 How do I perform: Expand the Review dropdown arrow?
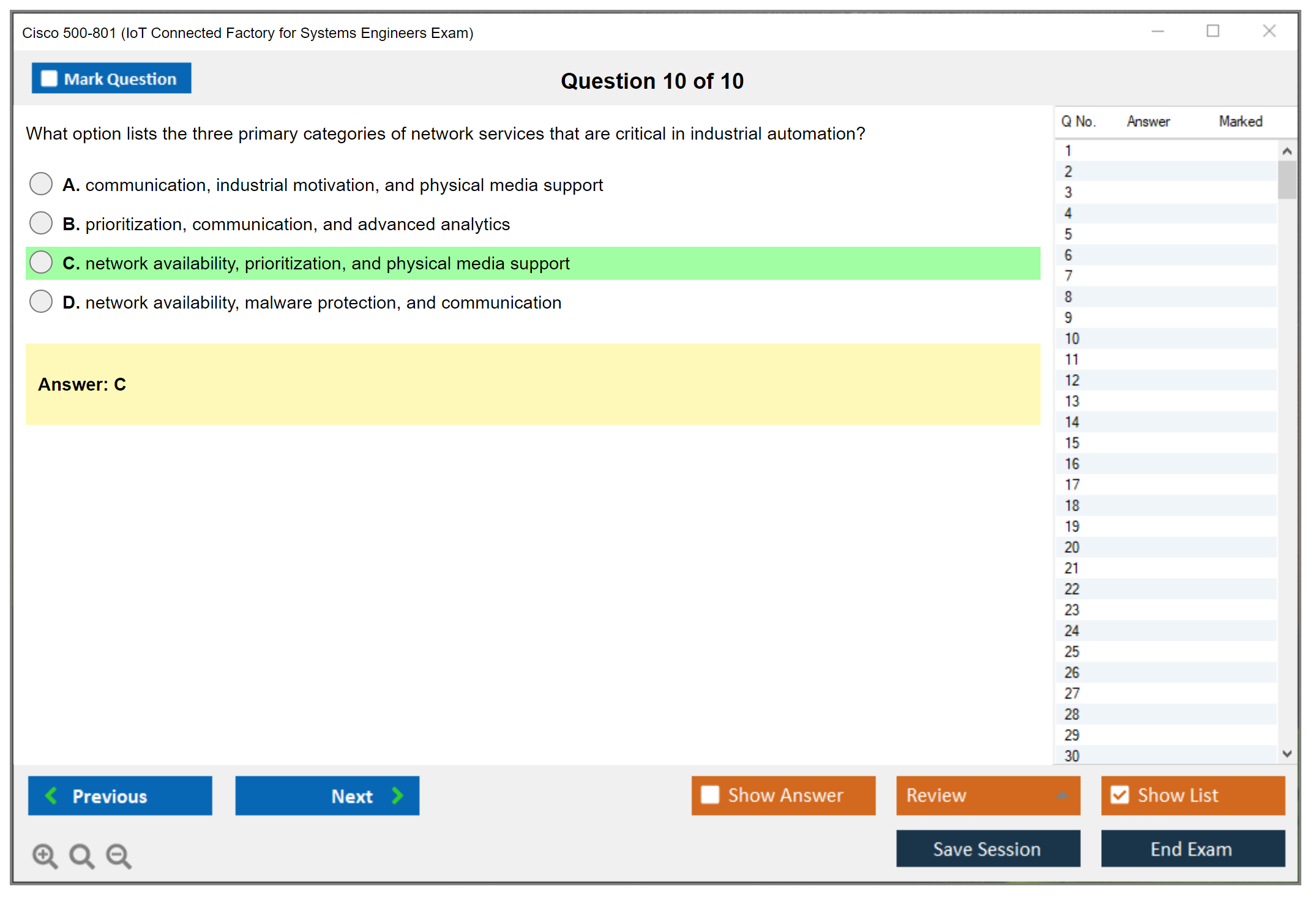[x=1063, y=795]
